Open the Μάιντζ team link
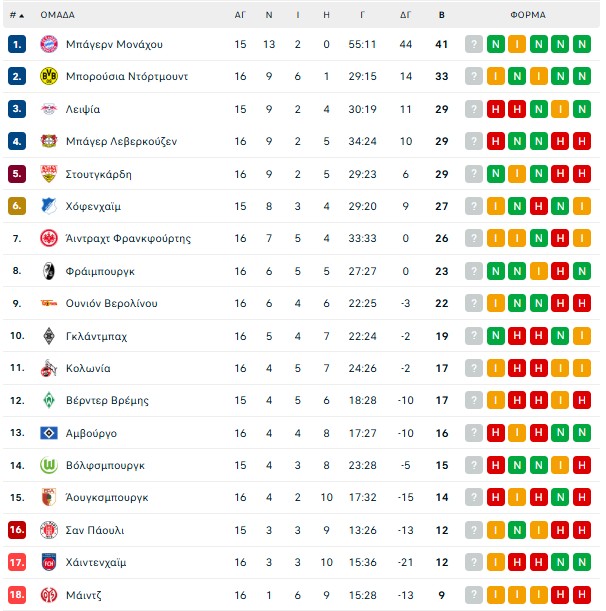The image size is (606, 611). 83,595
